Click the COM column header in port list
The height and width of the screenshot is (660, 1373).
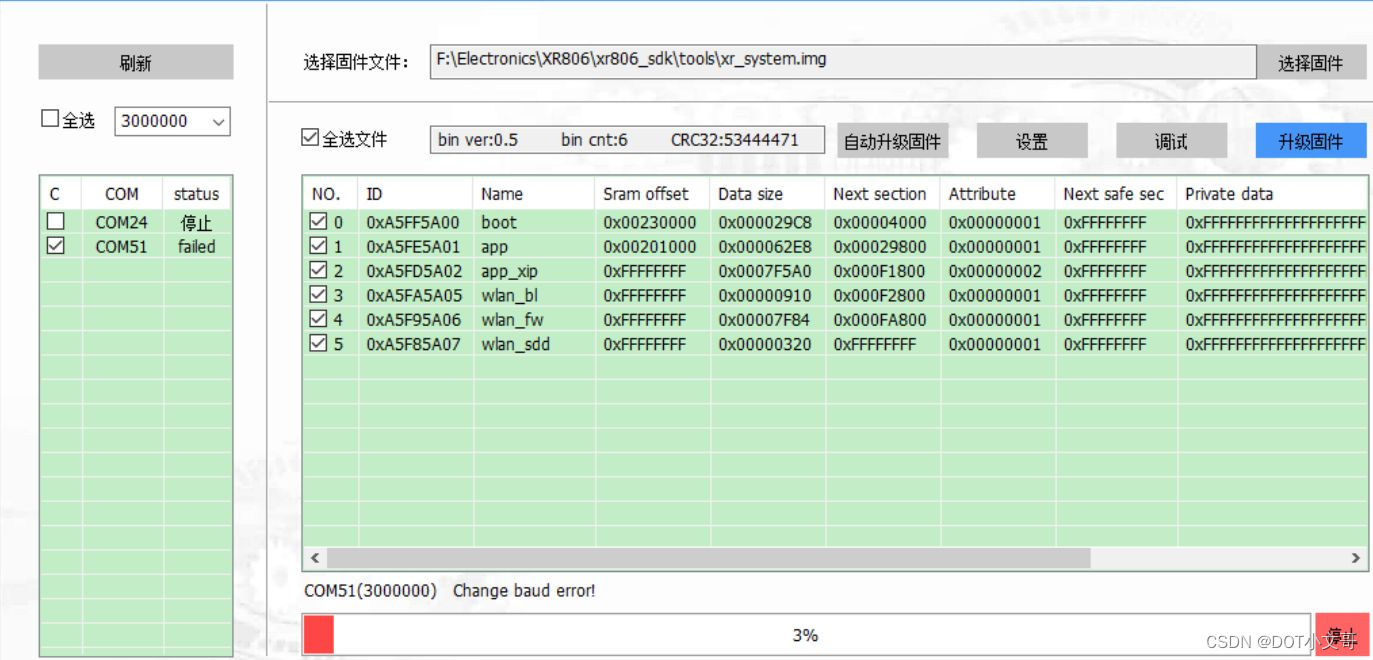[122, 194]
